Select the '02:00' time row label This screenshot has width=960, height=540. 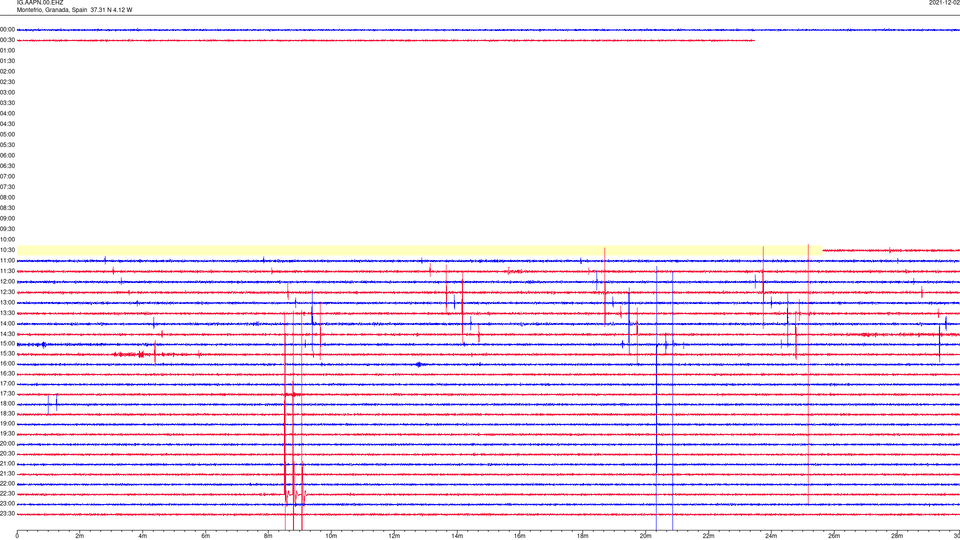point(7,71)
